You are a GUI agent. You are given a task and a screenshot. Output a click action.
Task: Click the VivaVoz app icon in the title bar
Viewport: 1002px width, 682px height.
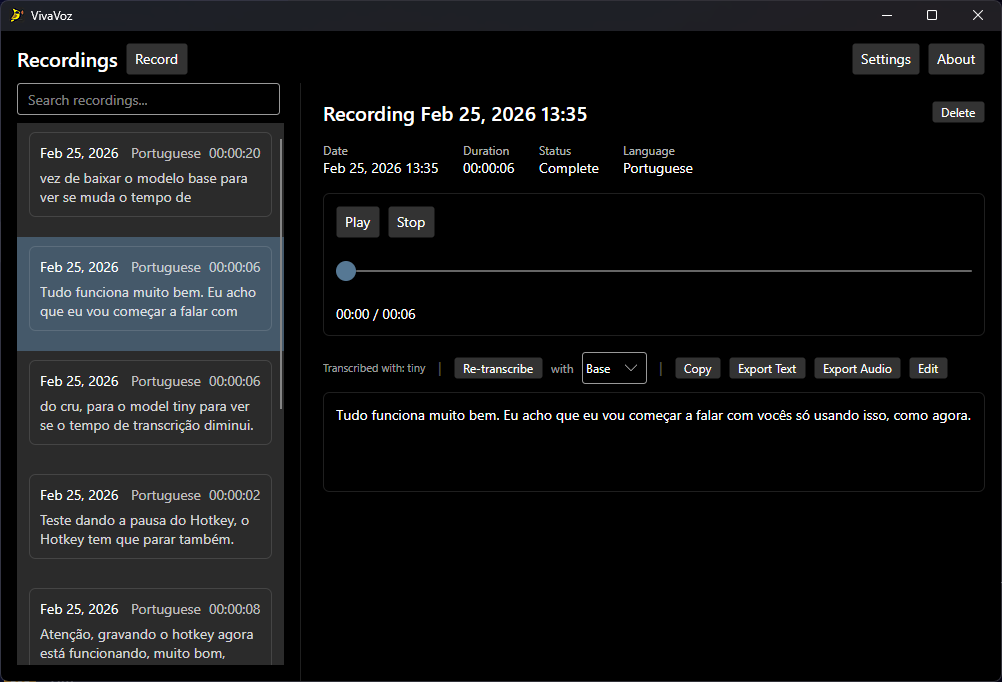coord(18,15)
